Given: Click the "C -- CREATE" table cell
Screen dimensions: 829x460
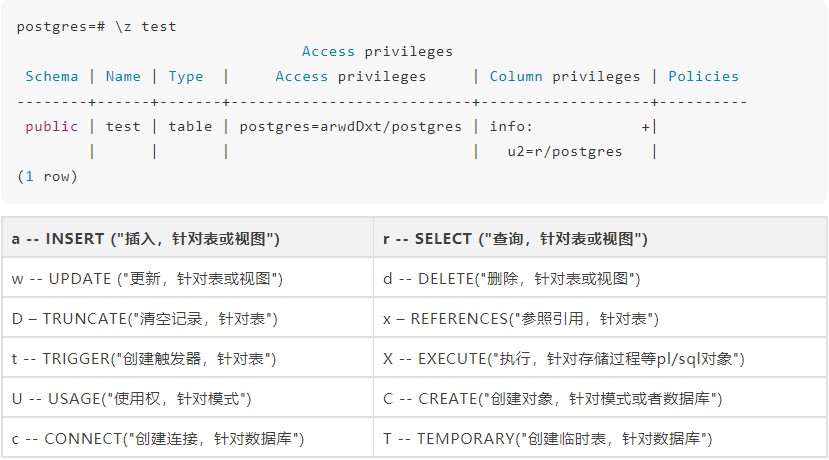Looking at the screenshot, I should point(552,398).
